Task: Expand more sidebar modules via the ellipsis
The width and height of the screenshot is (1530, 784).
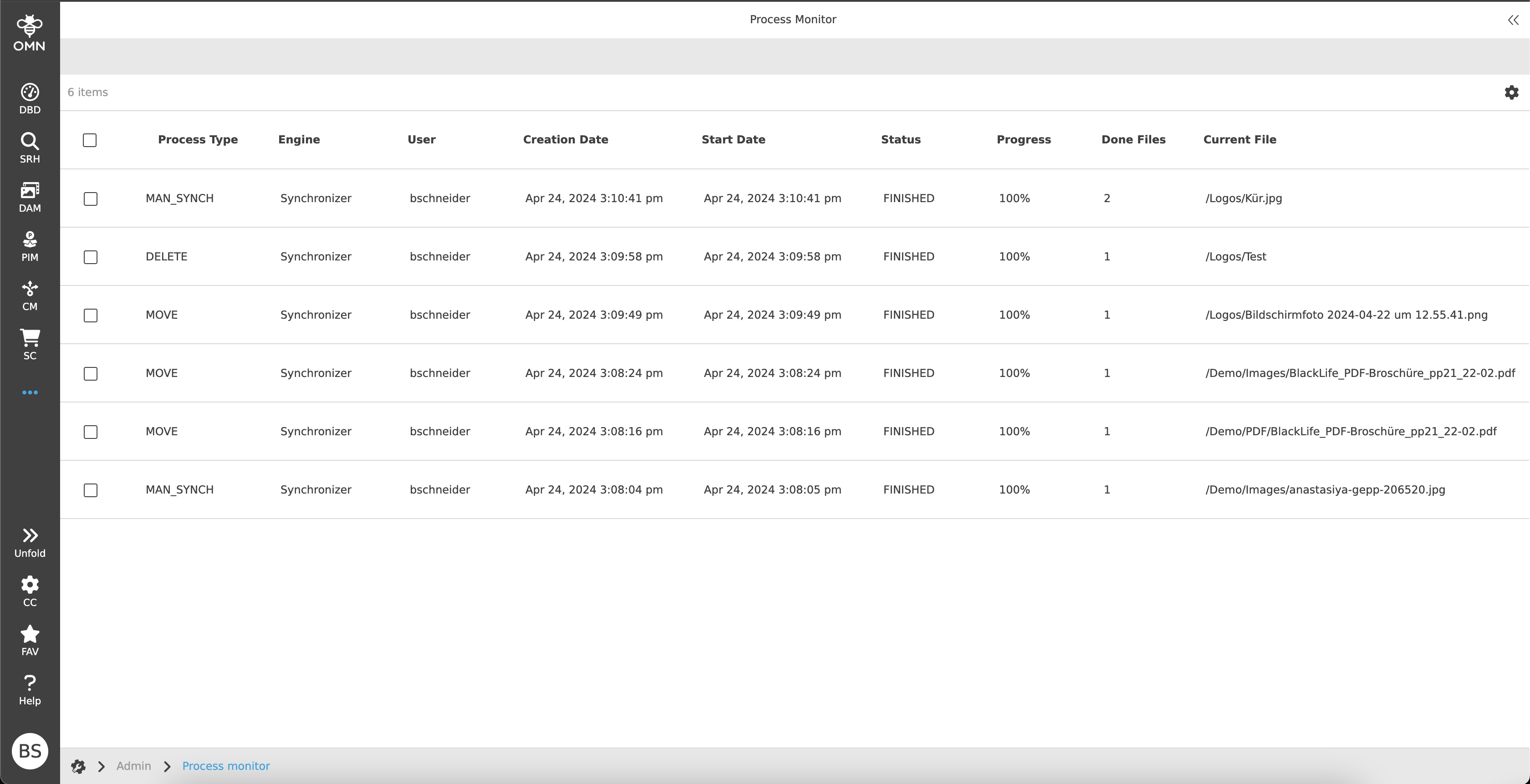Action: pyautogui.click(x=29, y=392)
